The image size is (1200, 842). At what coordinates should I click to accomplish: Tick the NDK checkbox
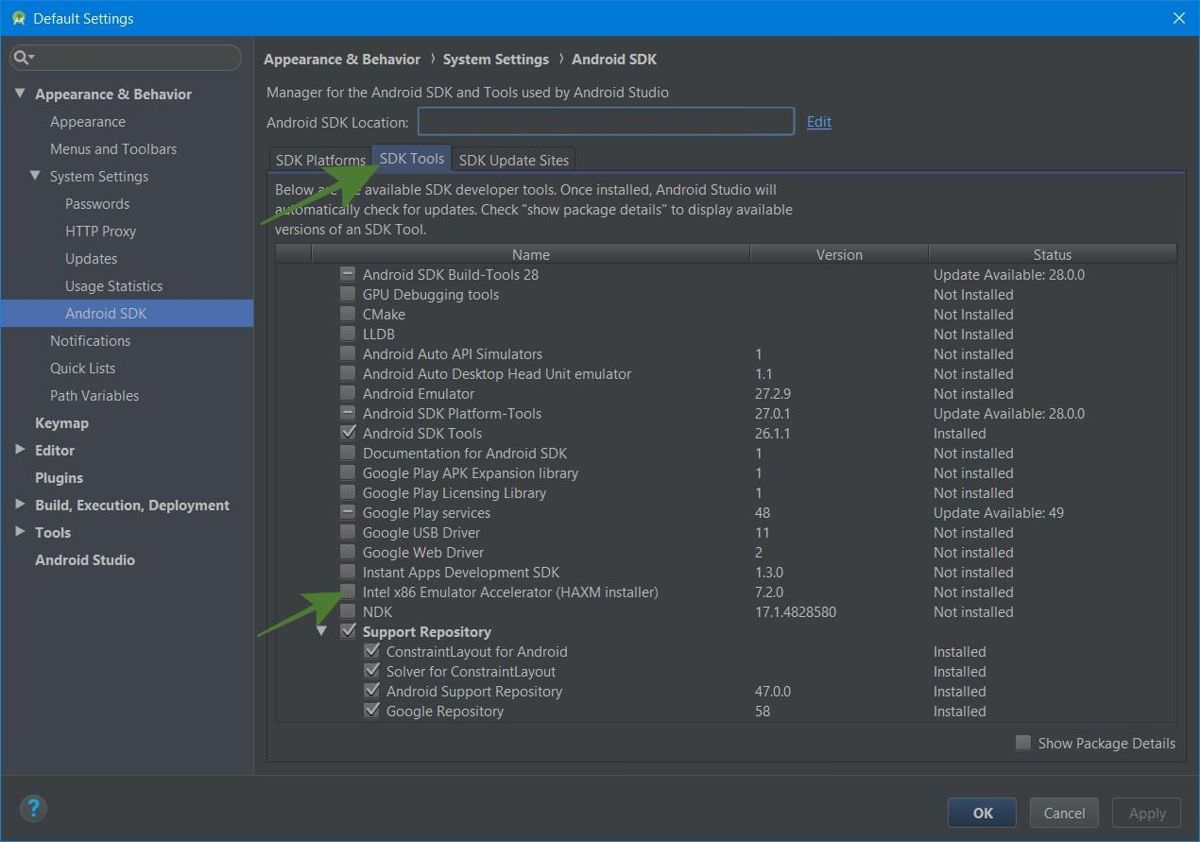[348, 612]
